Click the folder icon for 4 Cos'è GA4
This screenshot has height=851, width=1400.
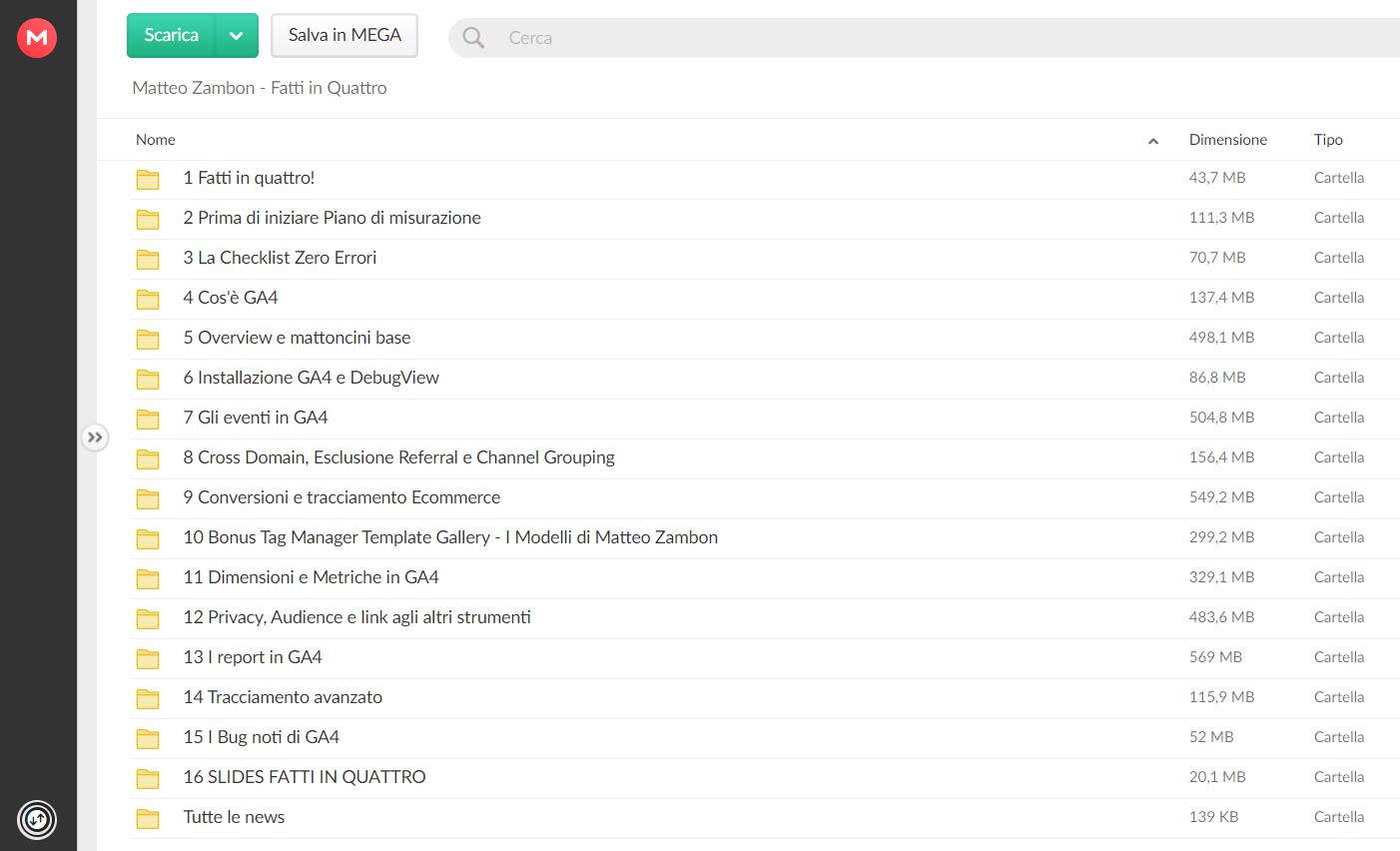tap(148, 300)
